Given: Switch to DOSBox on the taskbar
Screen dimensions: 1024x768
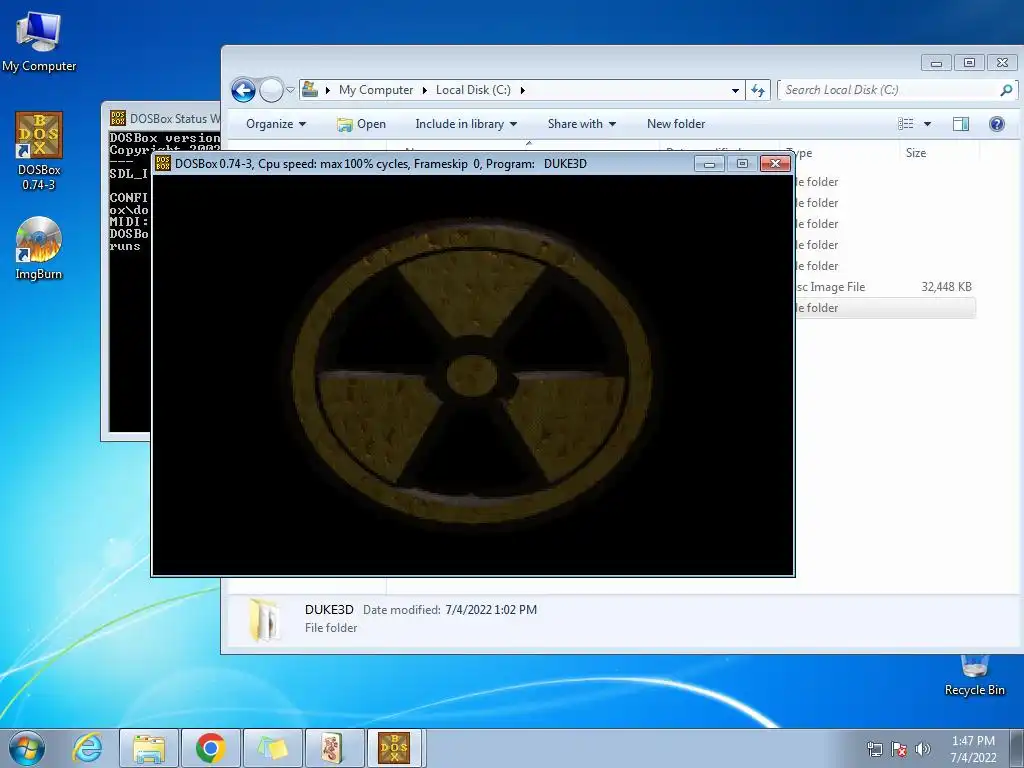Looking at the screenshot, I should point(395,748).
